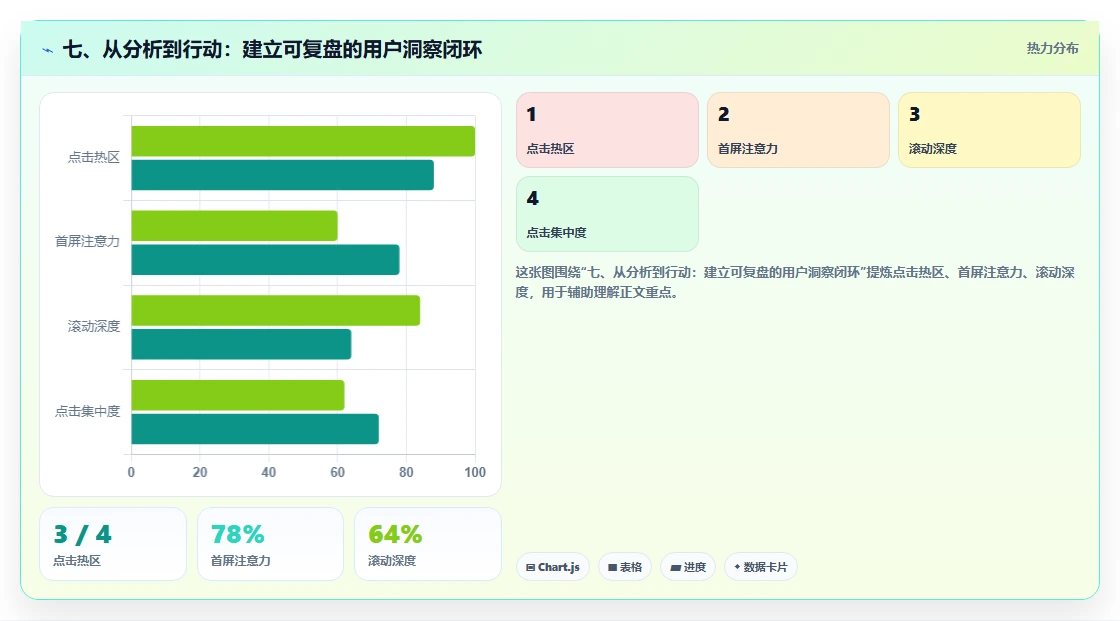The width and height of the screenshot is (1120, 621).
Task: Click the teal bar for 点击热区
Action: (282, 175)
